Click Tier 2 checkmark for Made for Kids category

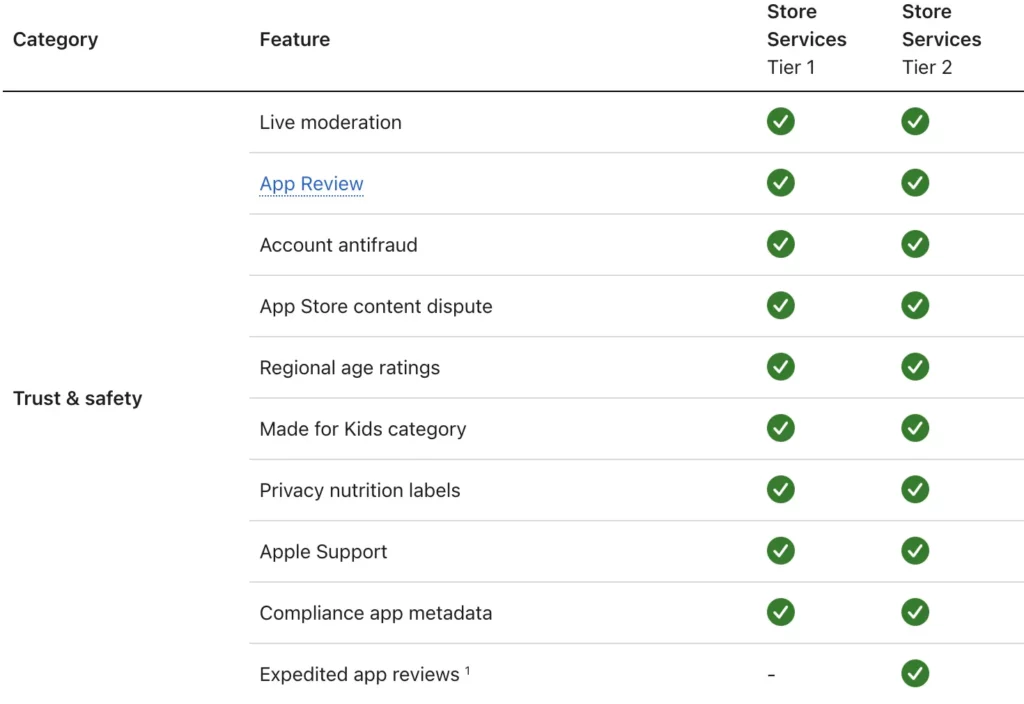[915, 428]
